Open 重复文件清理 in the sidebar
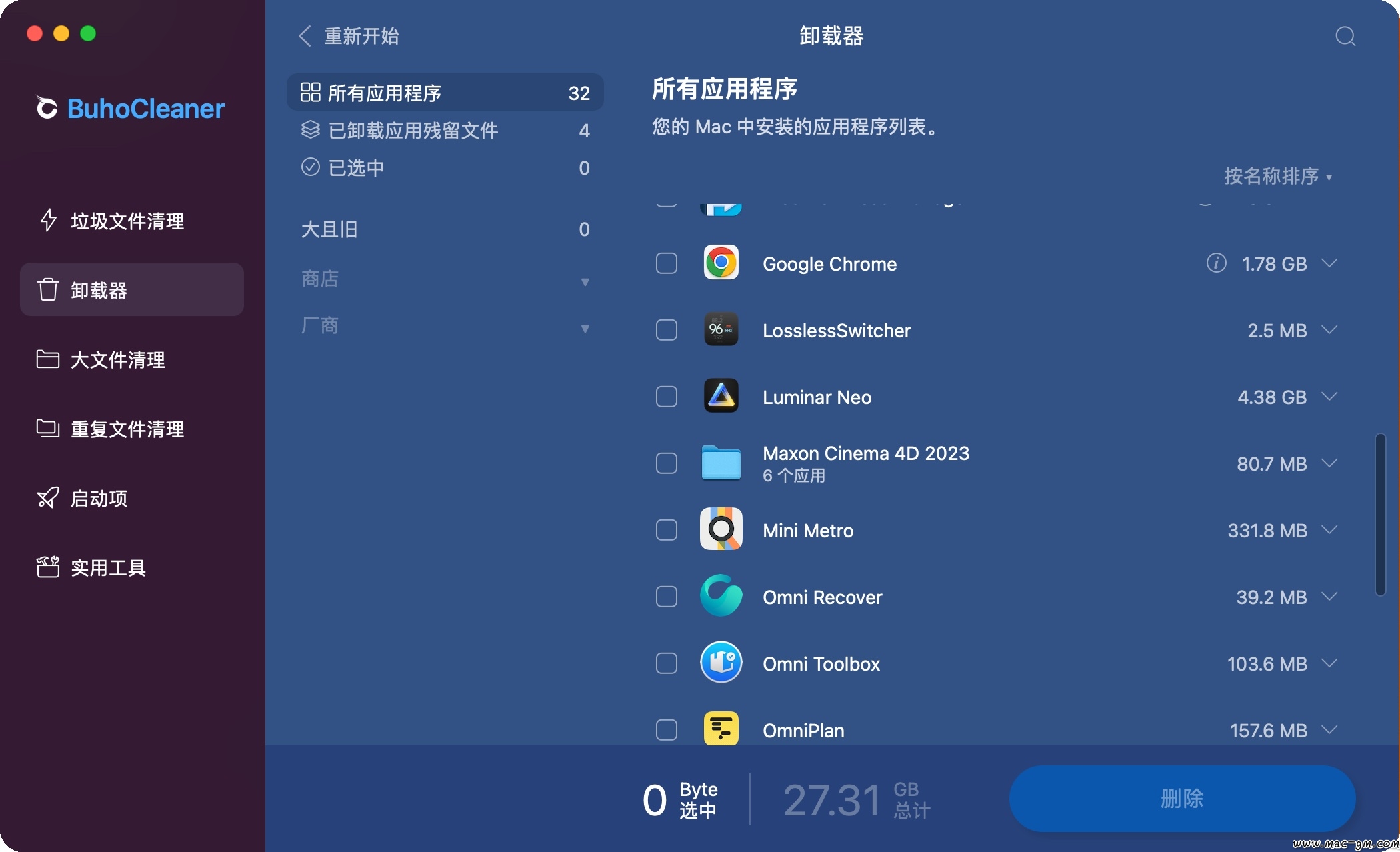 click(x=132, y=428)
